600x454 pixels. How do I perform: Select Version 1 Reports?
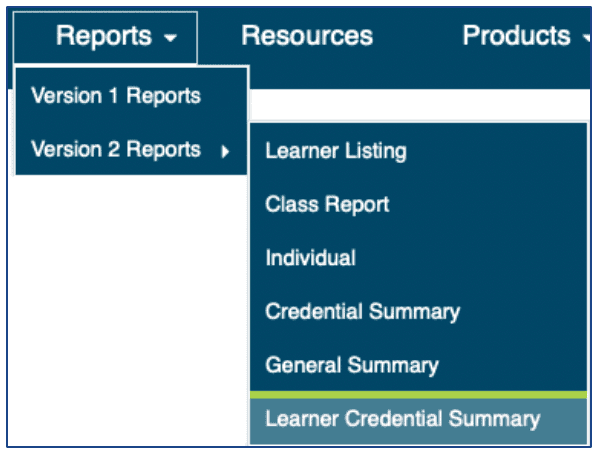[116, 96]
